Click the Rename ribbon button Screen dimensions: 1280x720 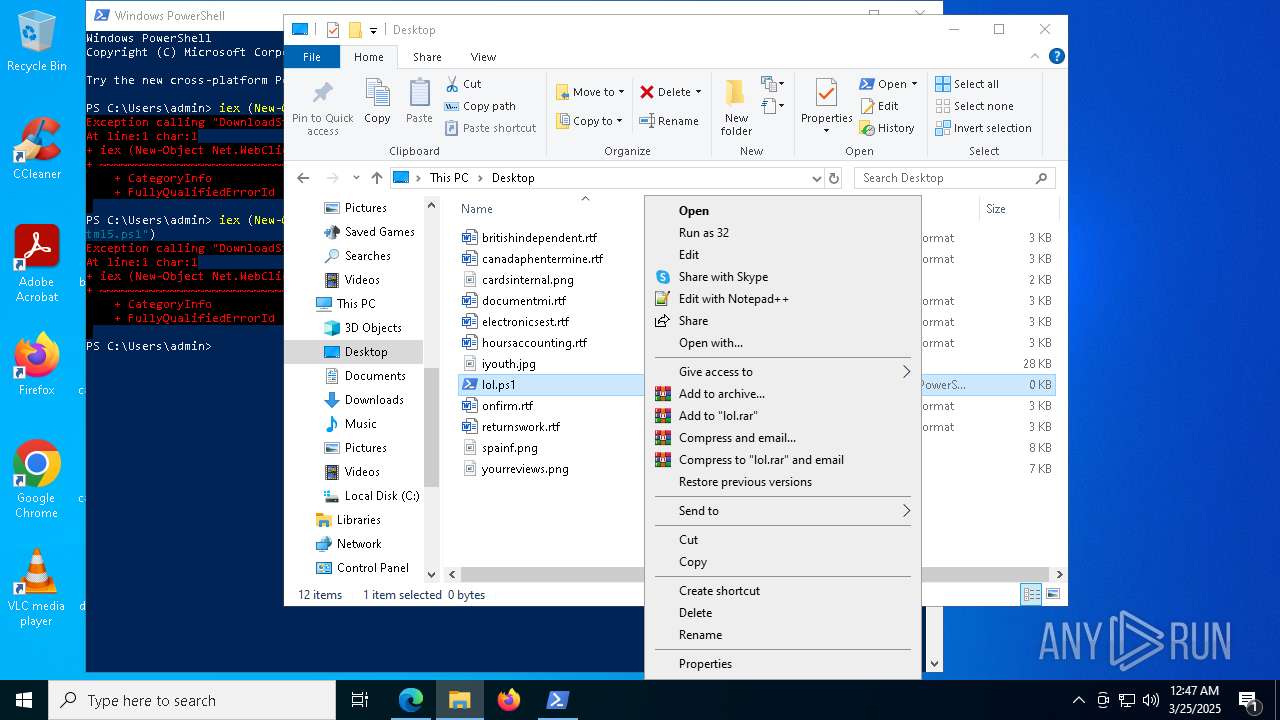[670, 121]
